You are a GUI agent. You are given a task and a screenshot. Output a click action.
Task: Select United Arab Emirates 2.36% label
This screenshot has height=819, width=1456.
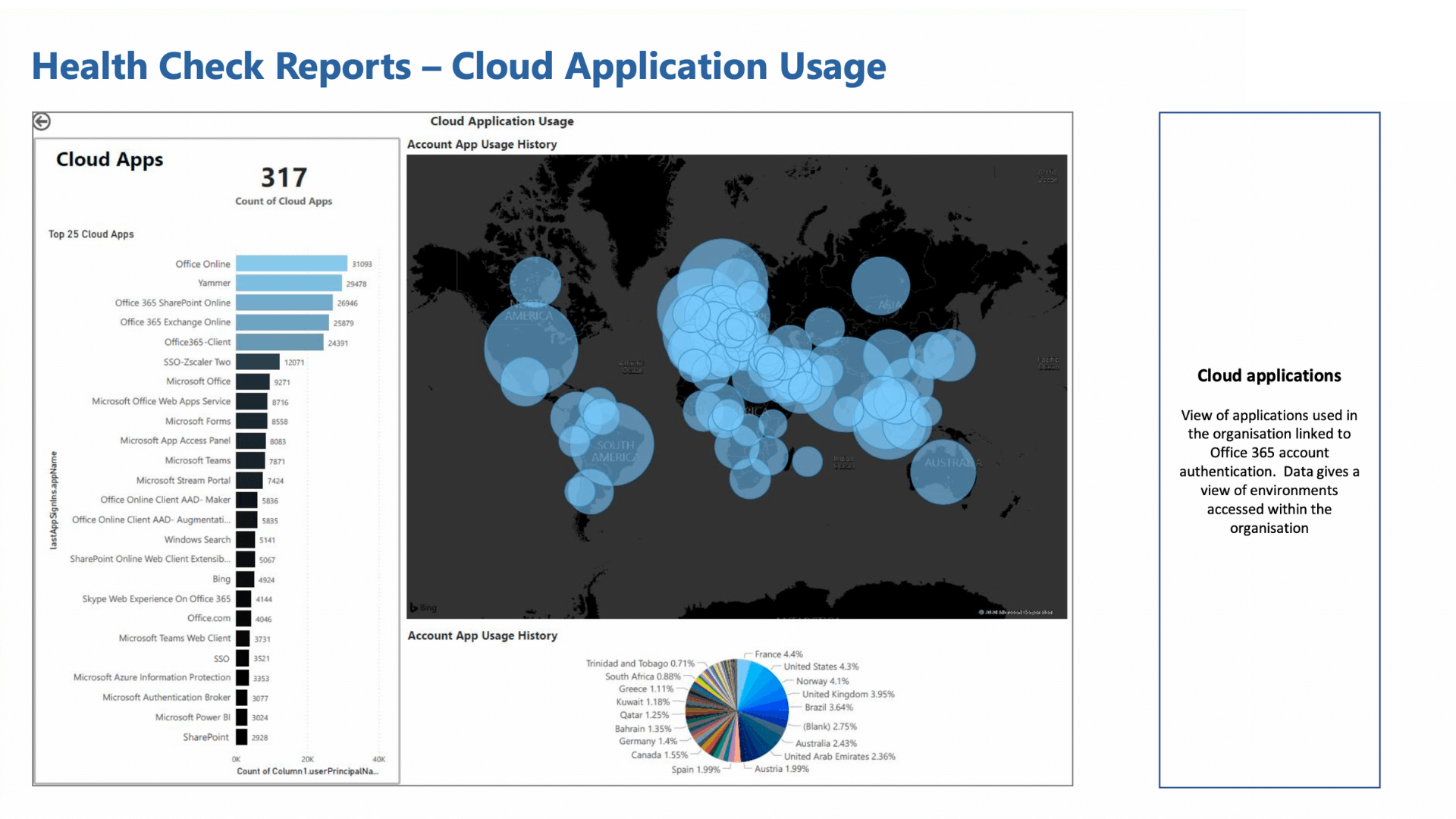click(x=839, y=756)
